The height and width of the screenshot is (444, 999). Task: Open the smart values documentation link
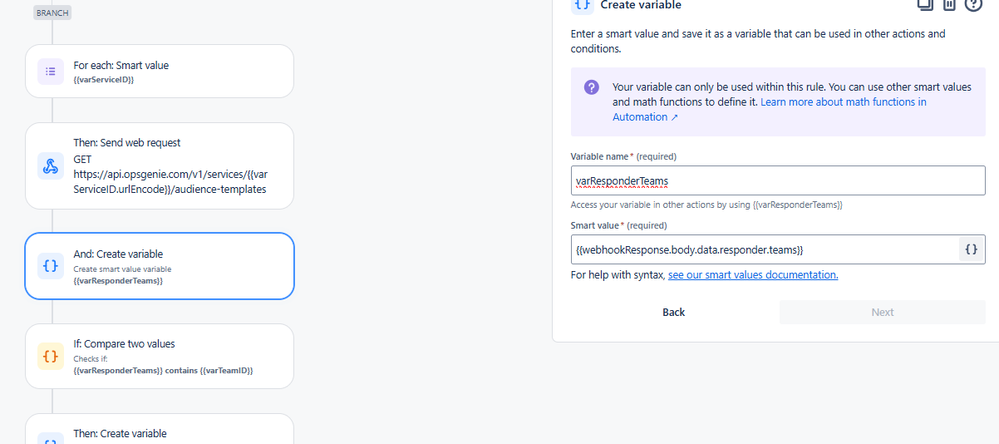(753, 275)
